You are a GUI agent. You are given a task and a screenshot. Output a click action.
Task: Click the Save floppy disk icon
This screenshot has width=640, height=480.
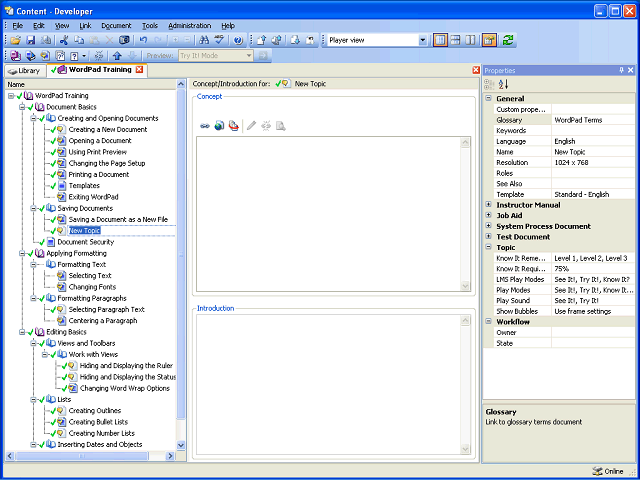coord(31,40)
